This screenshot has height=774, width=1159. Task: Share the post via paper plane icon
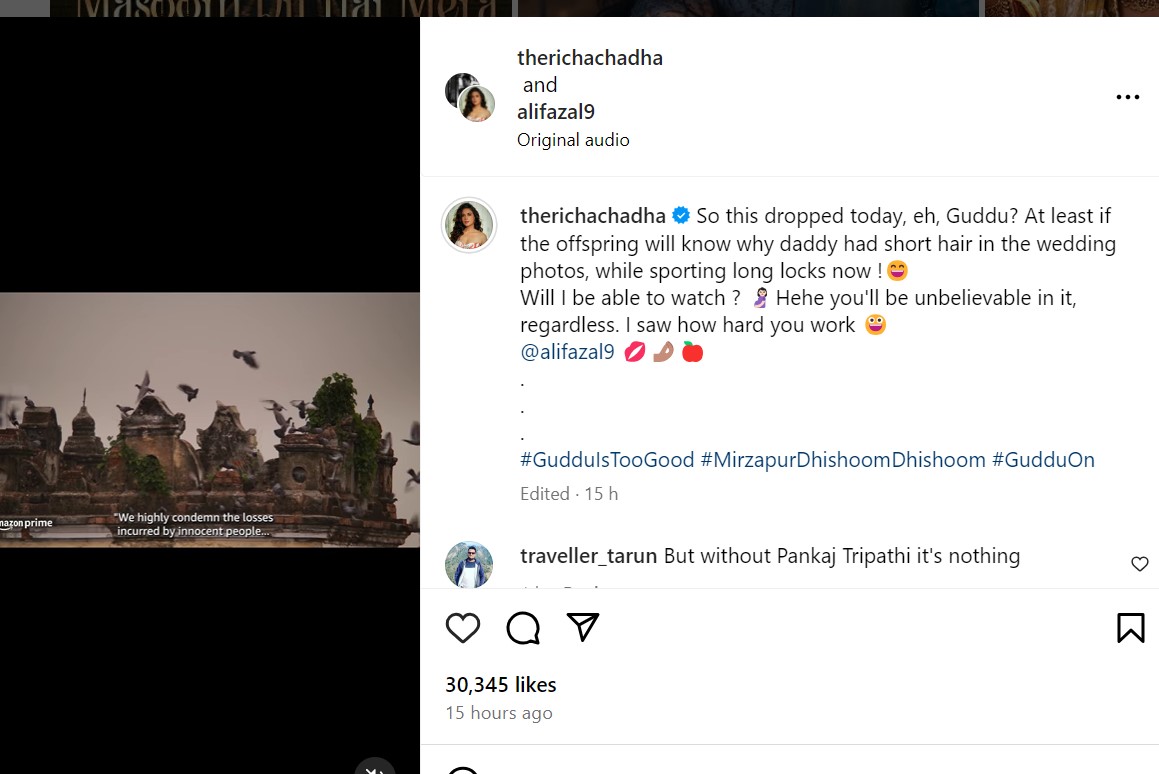(x=582, y=627)
